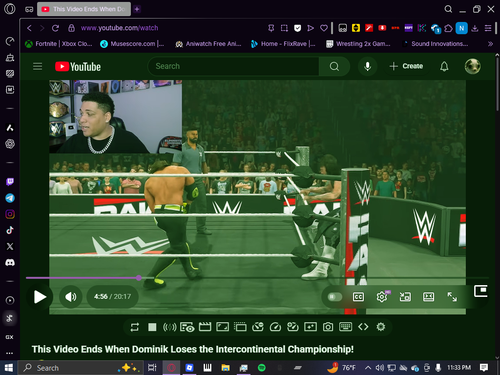Toggle loop in the enhancer toolbar
This screenshot has width=500, height=375.
click(135, 327)
